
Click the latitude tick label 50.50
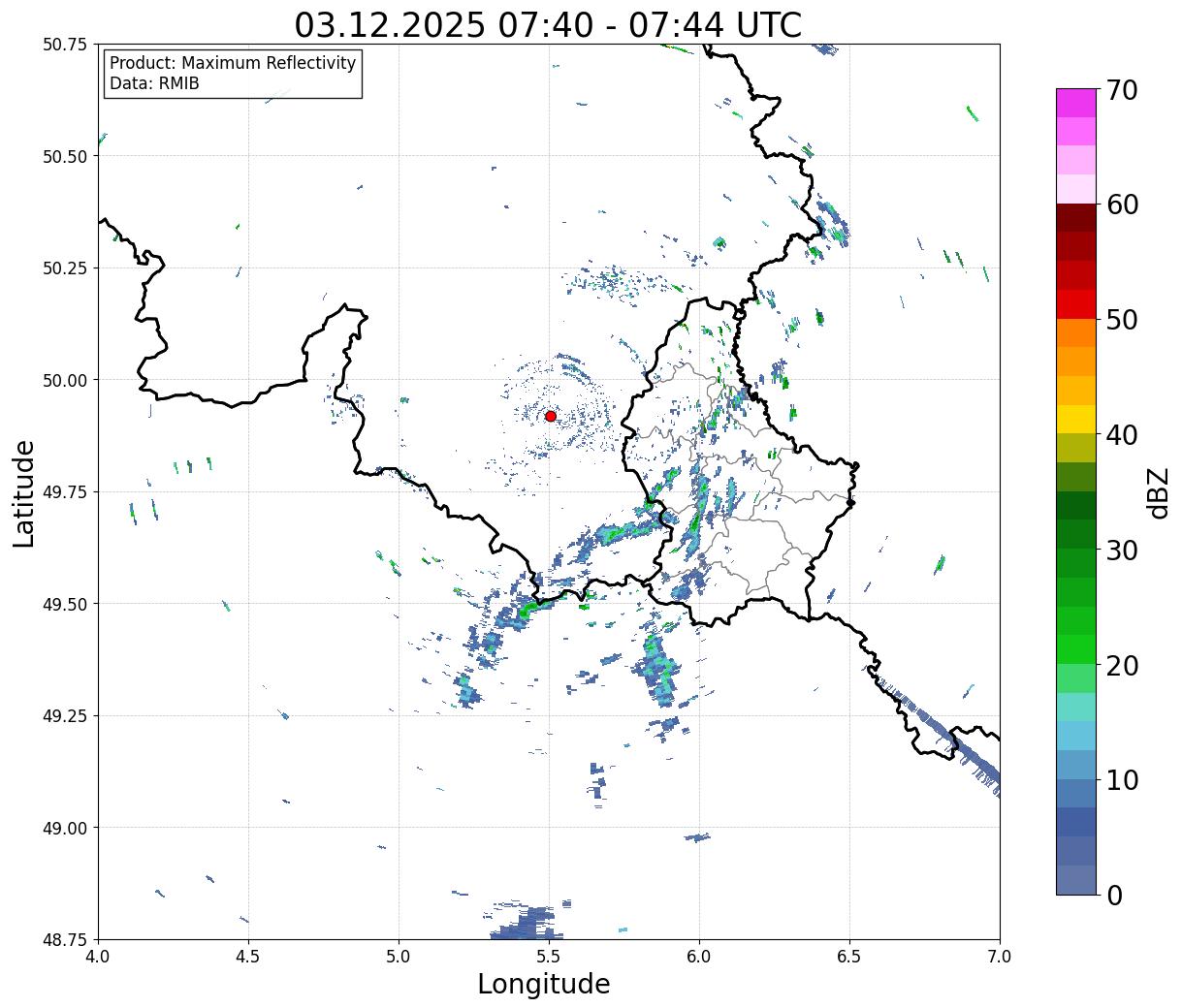65,156
